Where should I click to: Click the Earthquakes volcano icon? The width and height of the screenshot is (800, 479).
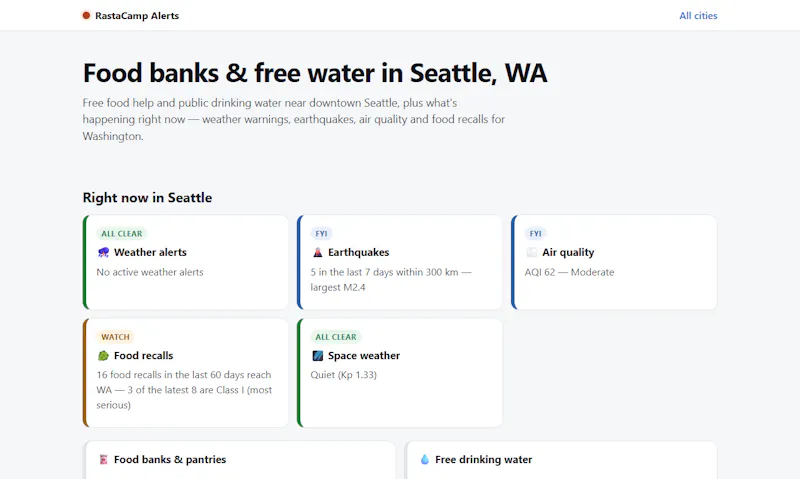pyautogui.click(x=317, y=253)
